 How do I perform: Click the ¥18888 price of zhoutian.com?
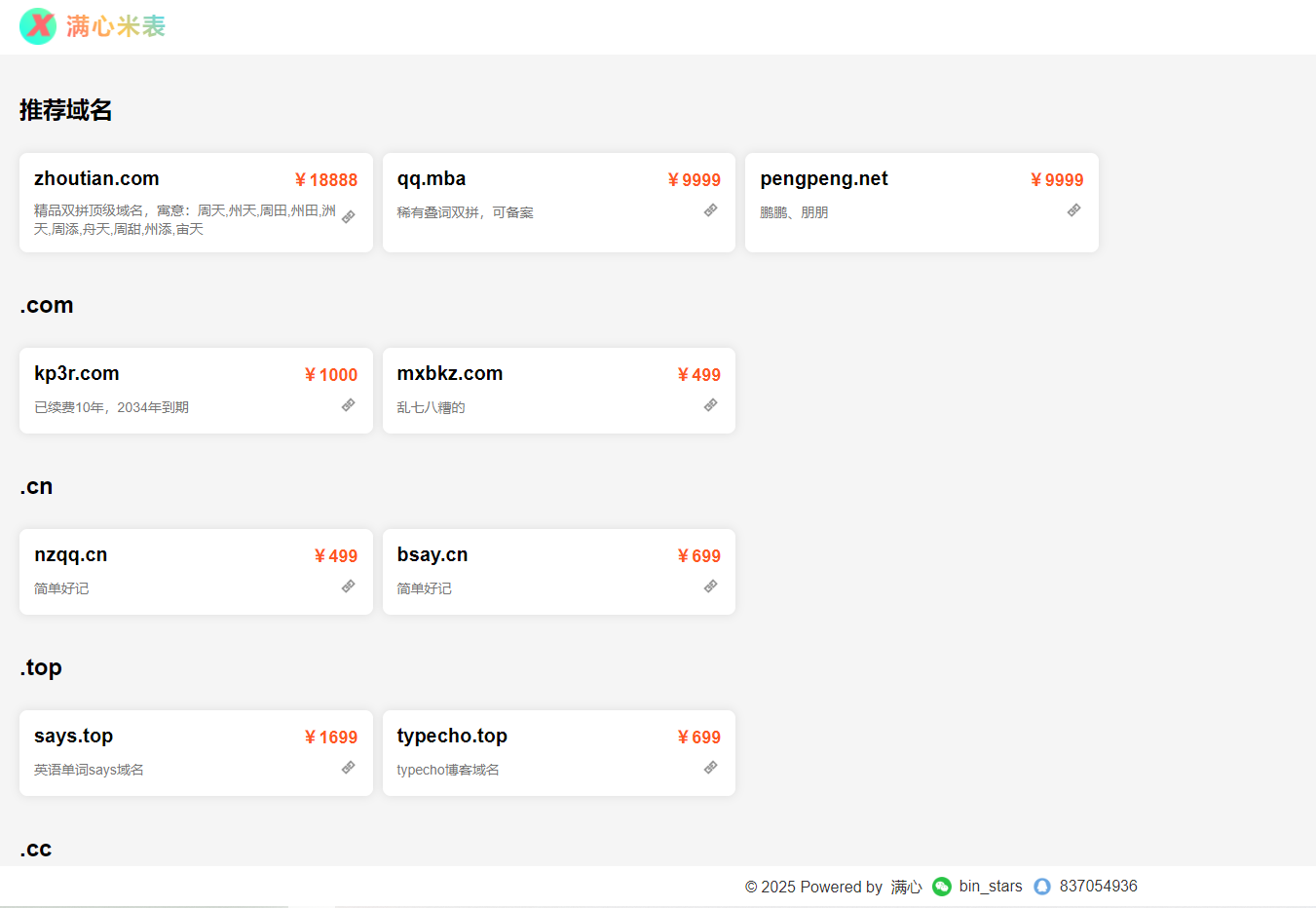coord(326,180)
